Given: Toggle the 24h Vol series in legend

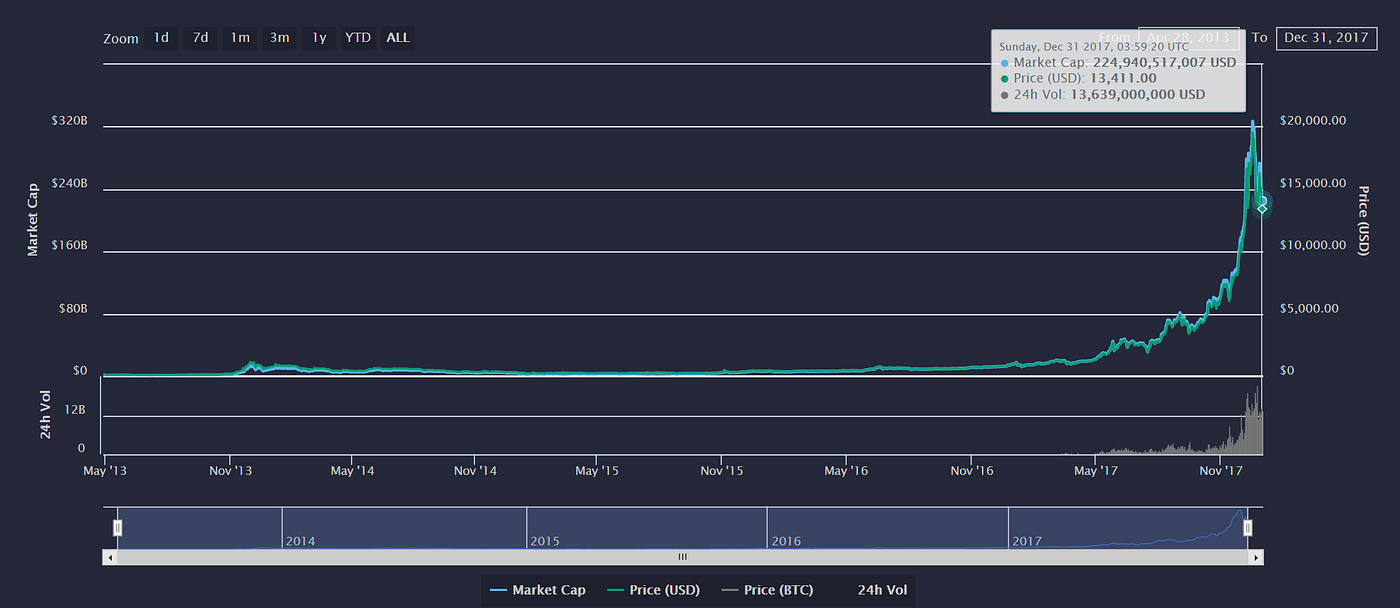Looking at the screenshot, I should click(x=882, y=590).
